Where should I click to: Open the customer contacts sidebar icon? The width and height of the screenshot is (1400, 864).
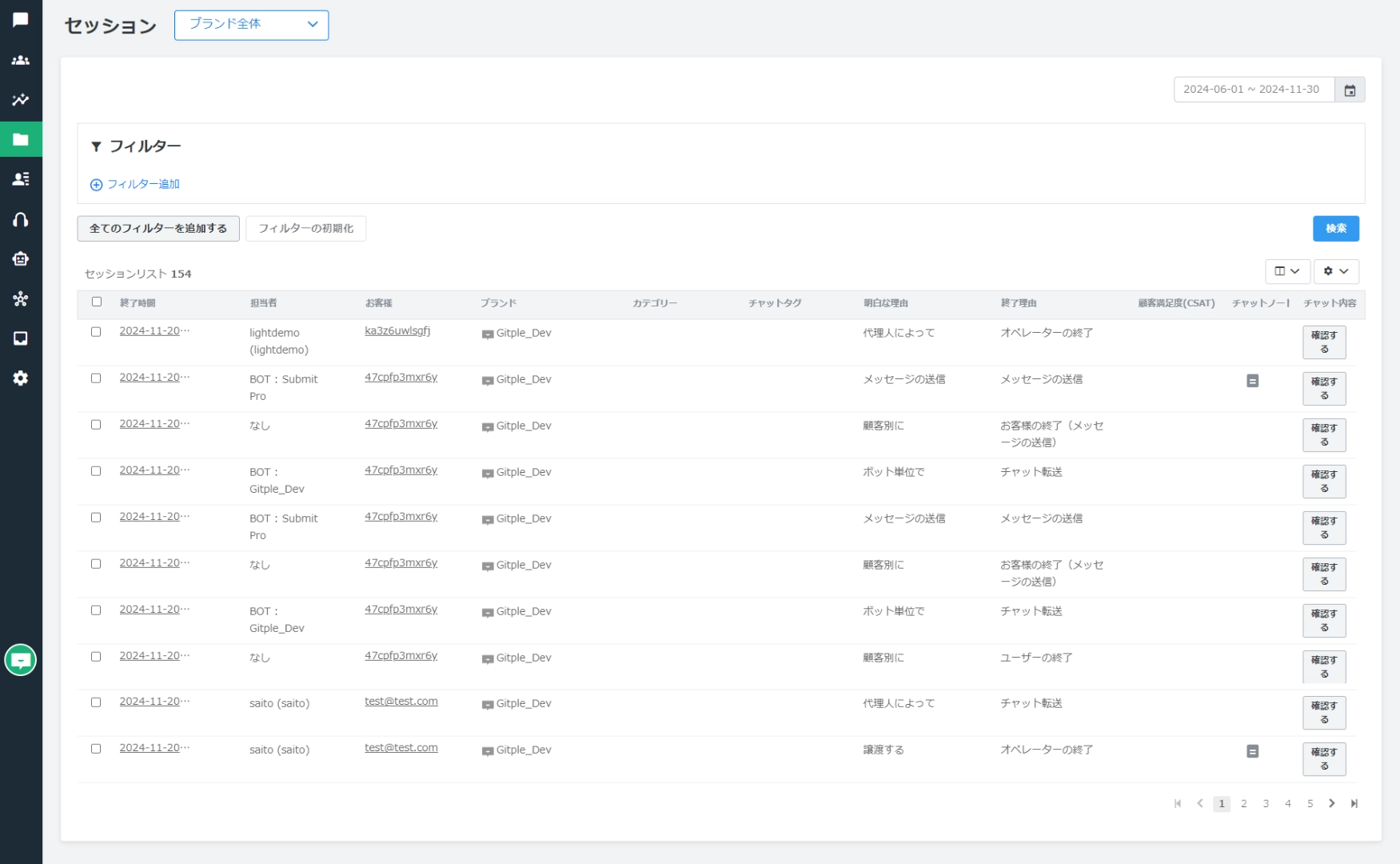pyautogui.click(x=21, y=179)
